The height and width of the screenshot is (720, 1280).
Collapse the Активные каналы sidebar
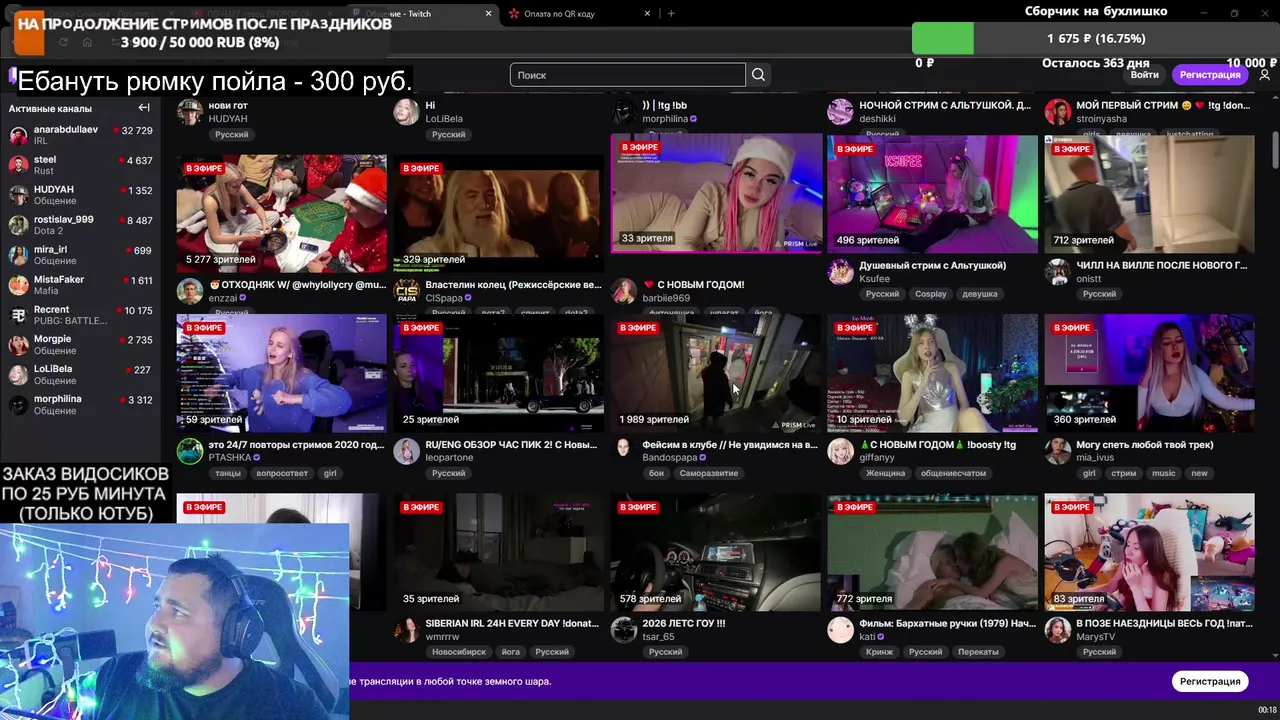[x=144, y=108]
